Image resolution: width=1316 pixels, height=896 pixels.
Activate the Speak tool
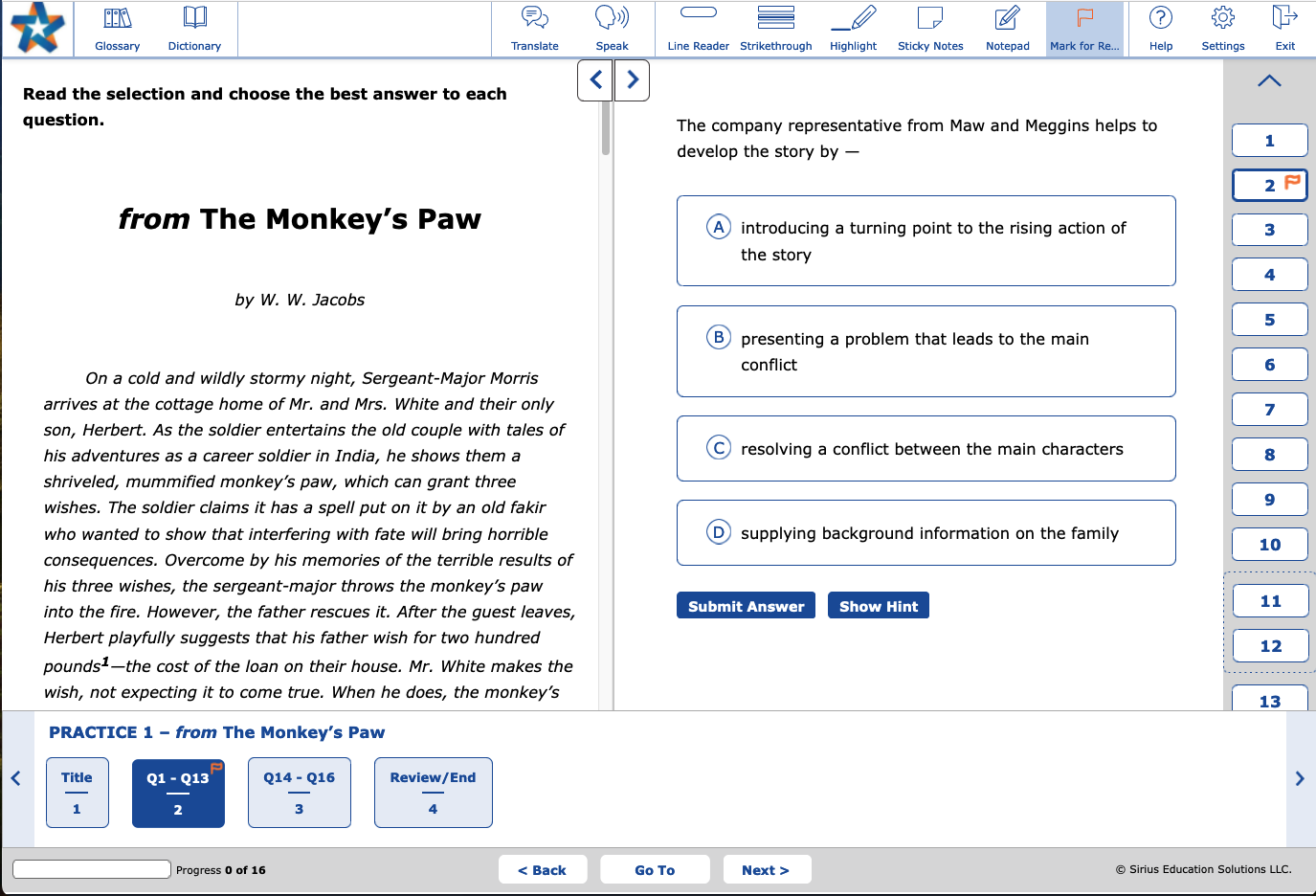coord(612,29)
